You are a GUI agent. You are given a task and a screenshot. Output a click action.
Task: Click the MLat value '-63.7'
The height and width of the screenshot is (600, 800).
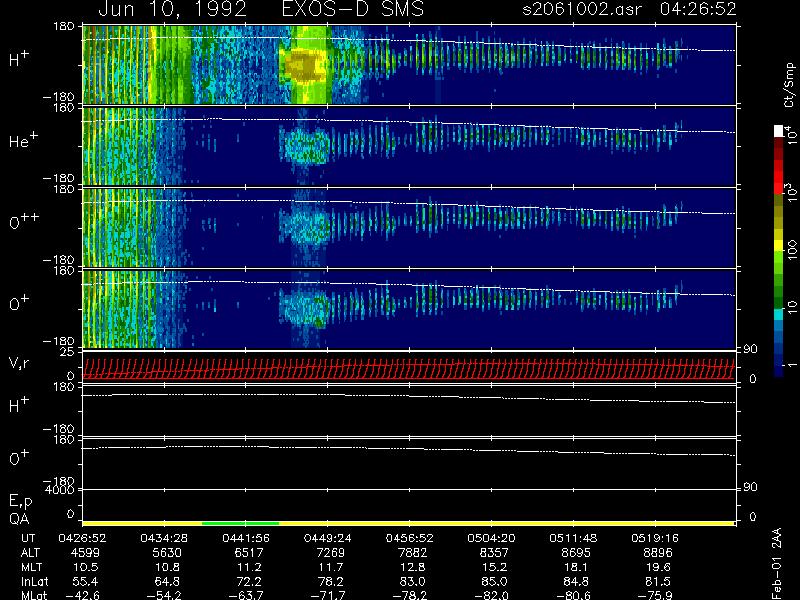pyautogui.click(x=246, y=595)
